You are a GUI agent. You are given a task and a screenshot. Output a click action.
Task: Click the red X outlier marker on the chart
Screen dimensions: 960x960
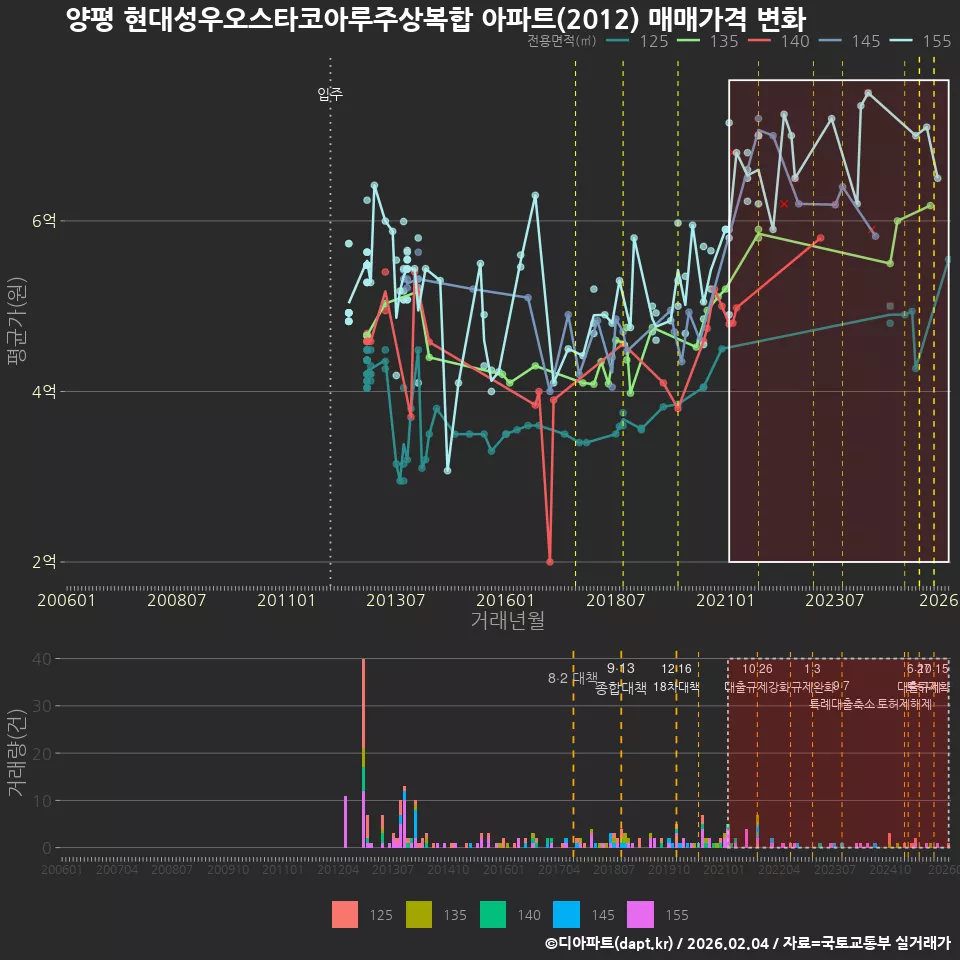tap(784, 202)
